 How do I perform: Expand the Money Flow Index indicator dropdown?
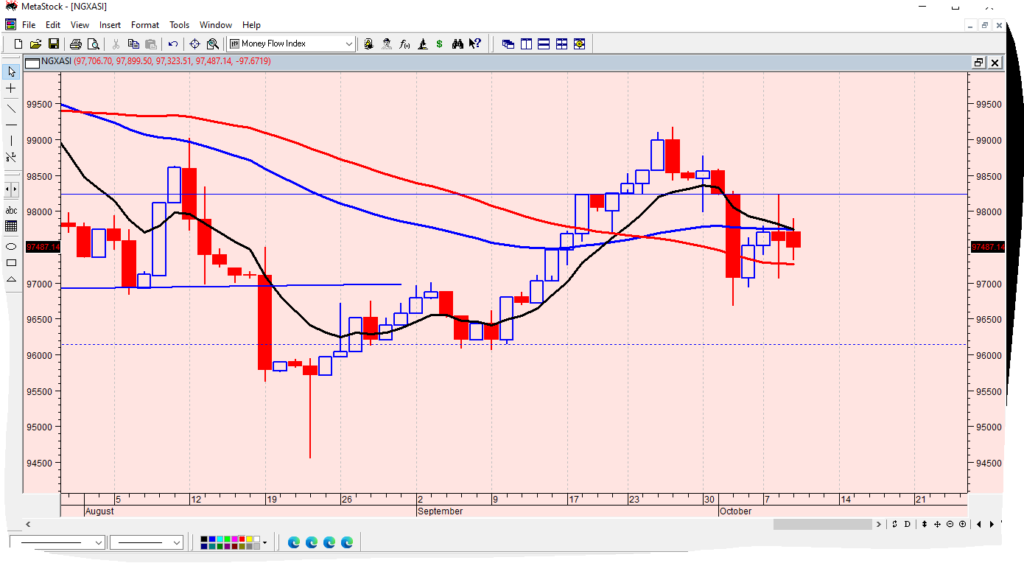coord(349,44)
